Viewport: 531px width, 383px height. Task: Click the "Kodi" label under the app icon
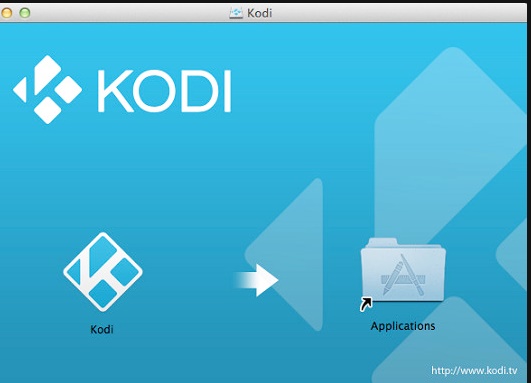pos(102,329)
